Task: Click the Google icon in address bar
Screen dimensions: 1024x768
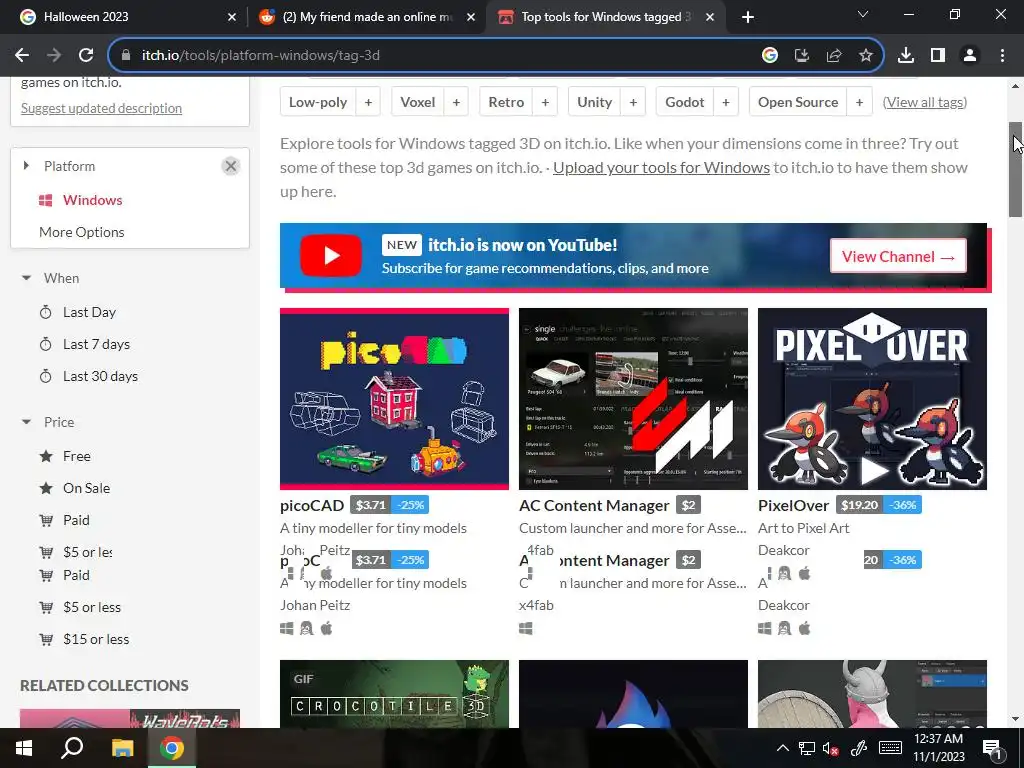Action: click(x=769, y=56)
